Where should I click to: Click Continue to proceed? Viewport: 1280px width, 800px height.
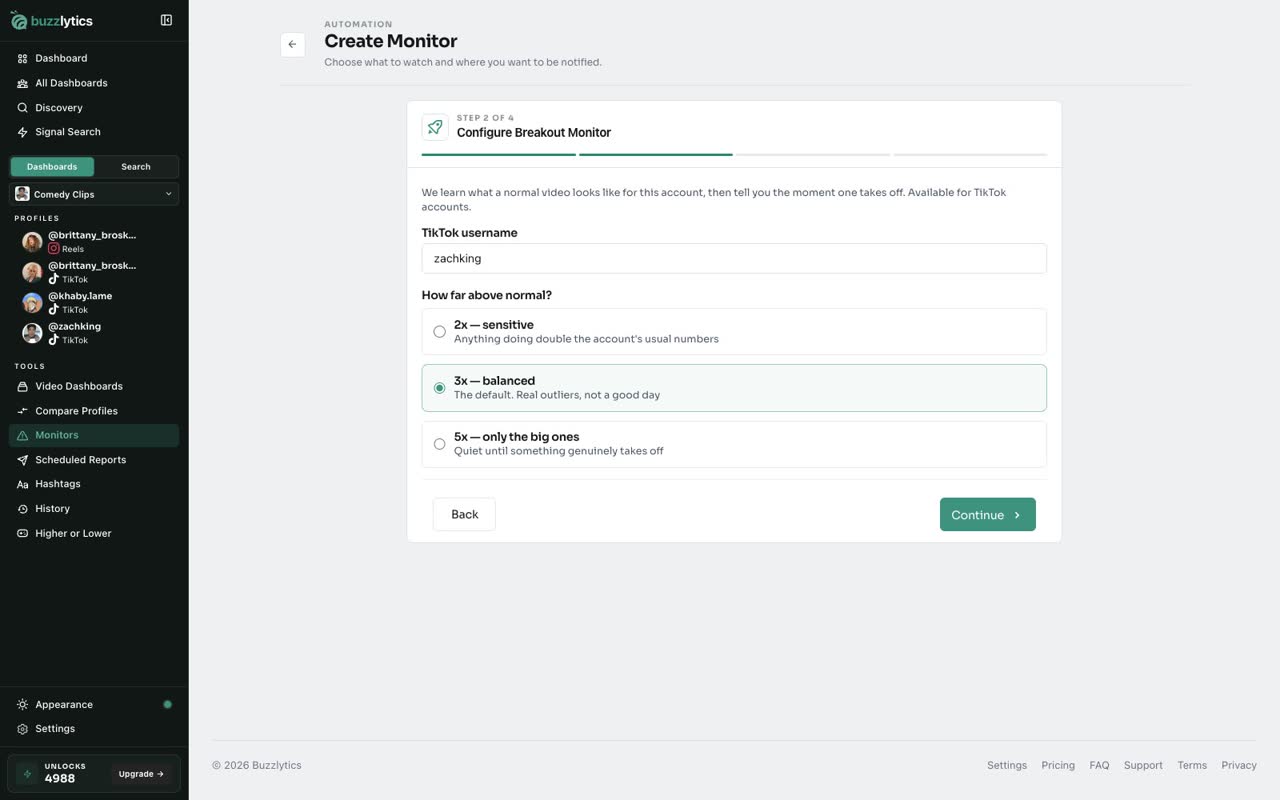(x=987, y=514)
